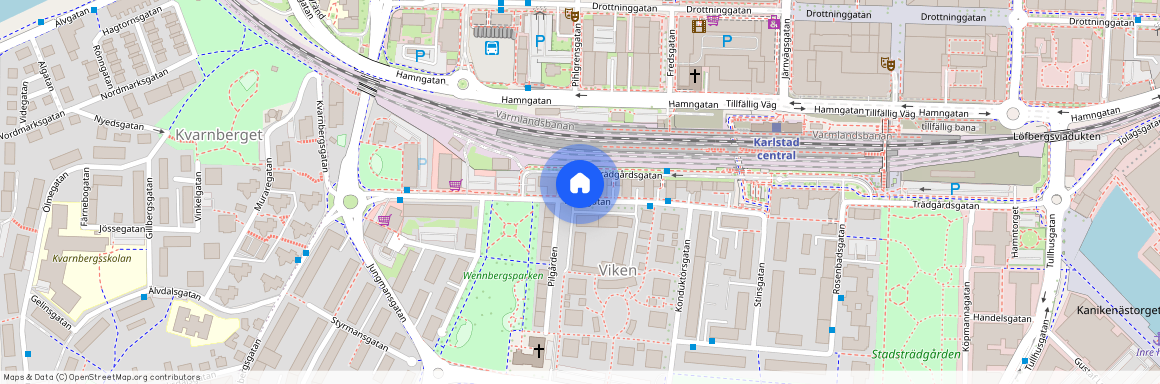Click the blue home location marker

tap(579, 184)
